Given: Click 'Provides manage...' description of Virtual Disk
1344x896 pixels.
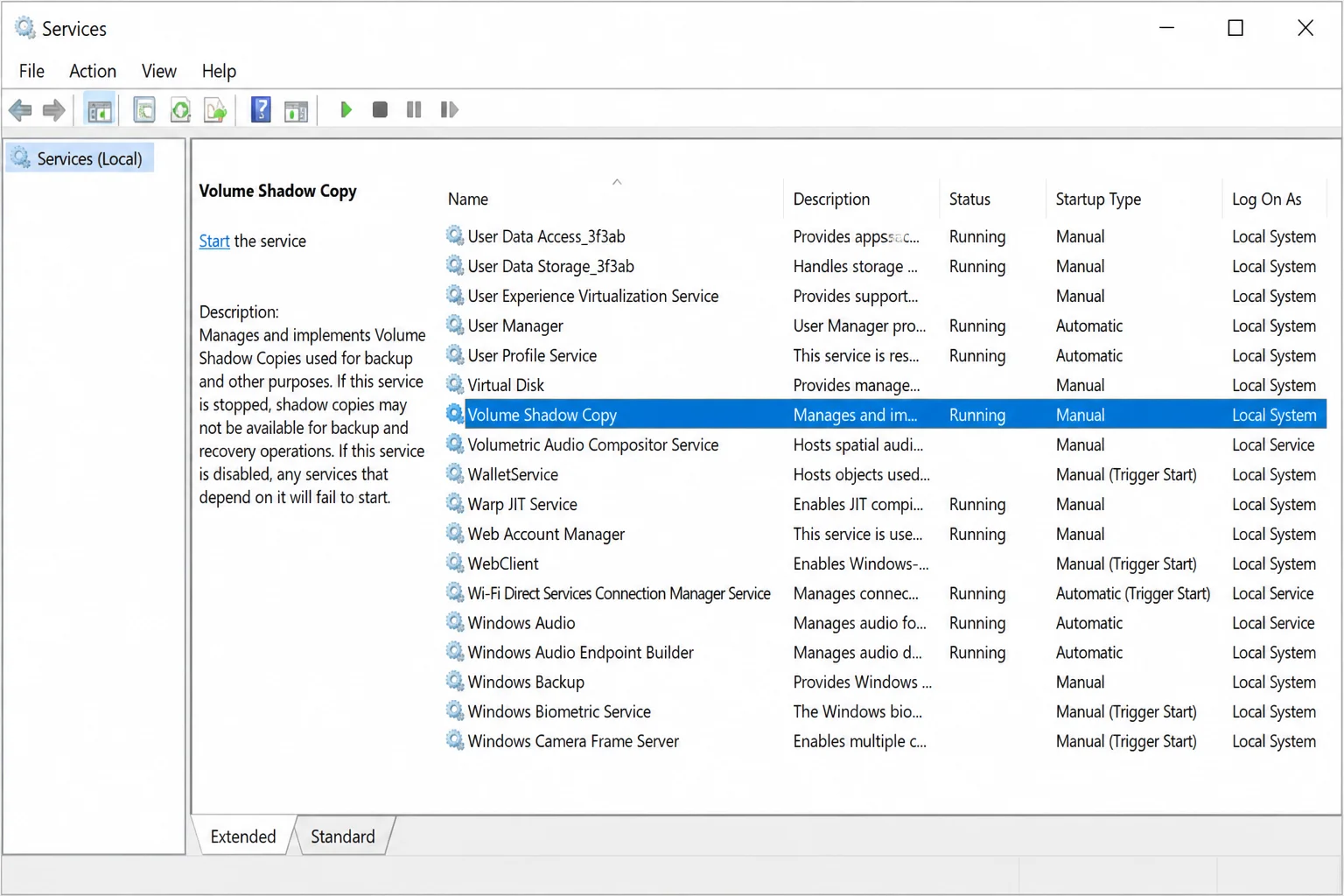Looking at the screenshot, I should point(857,385).
